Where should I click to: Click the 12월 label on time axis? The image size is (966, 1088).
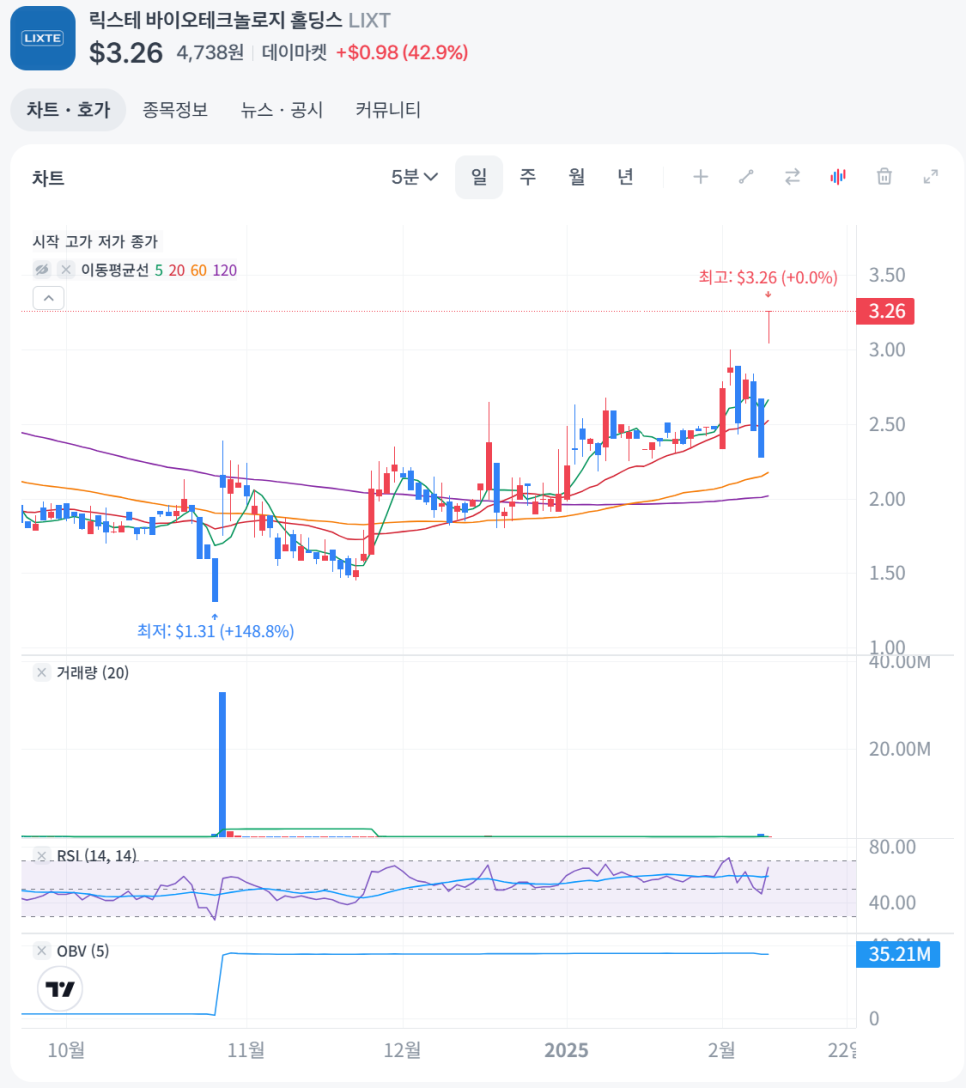(x=402, y=1050)
